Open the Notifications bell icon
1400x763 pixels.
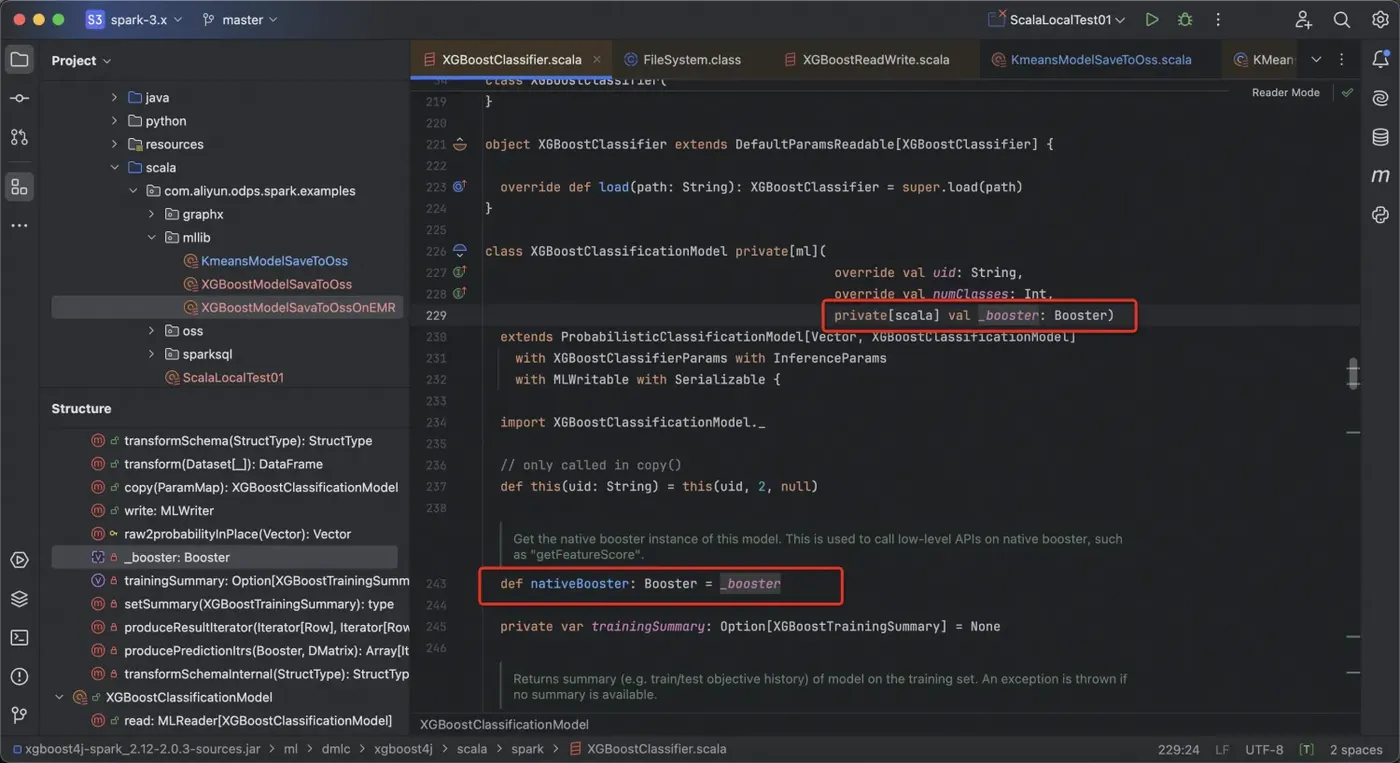1381,60
